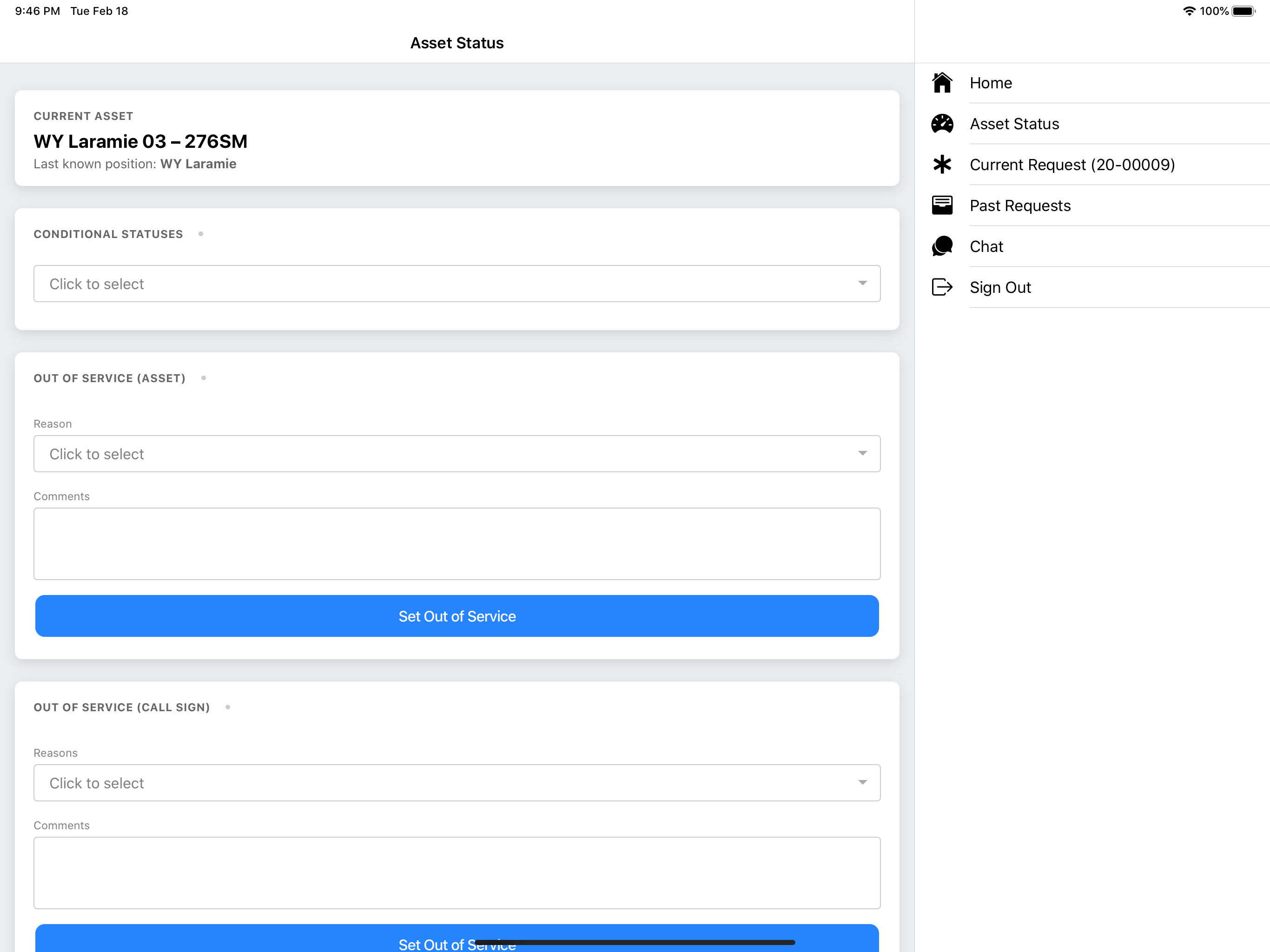This screenshot has width=1270, height=952.
Task: Click Set Out of Service for call sign
Action: [456, 938]
